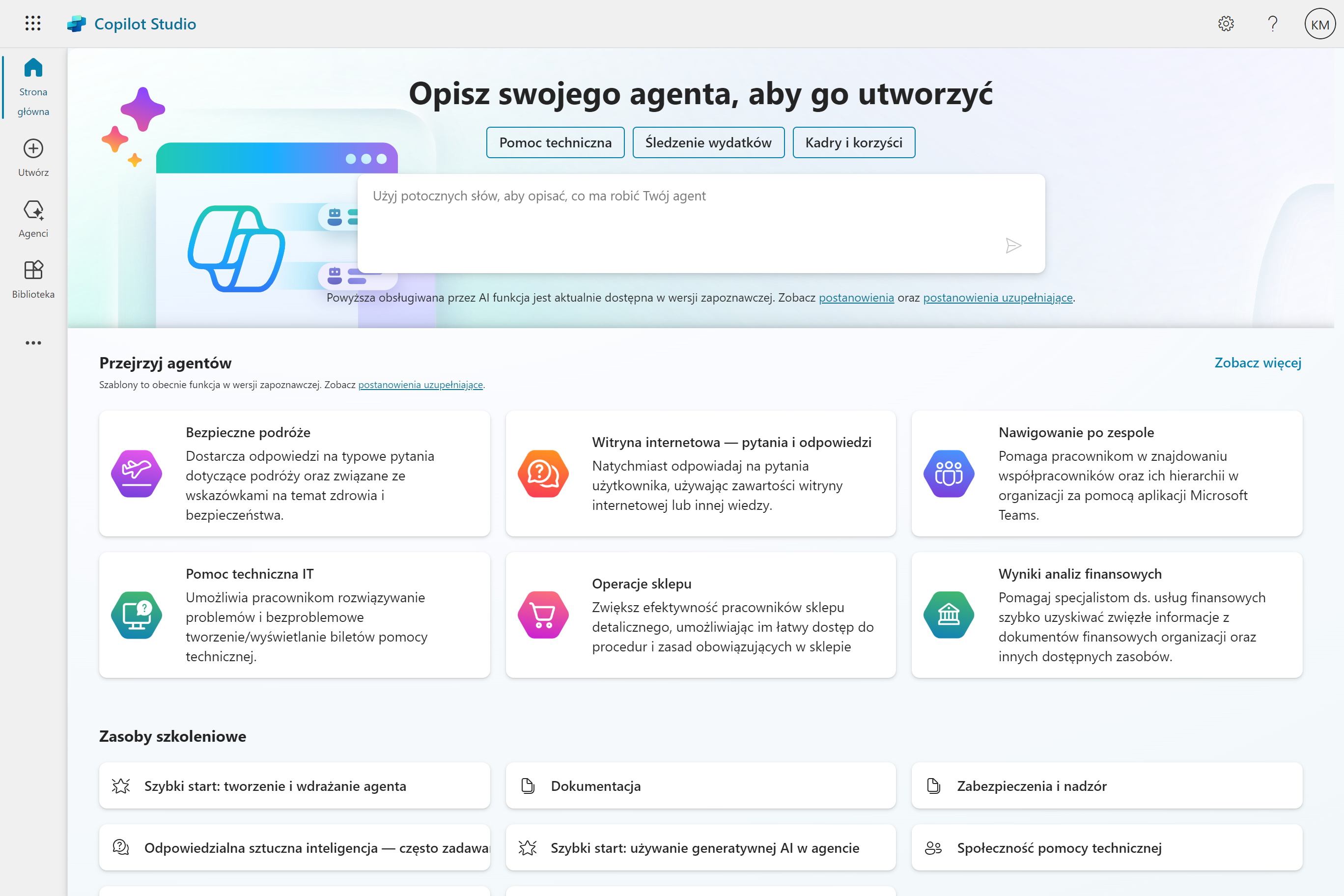Click Zobacz więcej link
The width and height of the screenshot is (1344, 896).
tap(1258, 363)
